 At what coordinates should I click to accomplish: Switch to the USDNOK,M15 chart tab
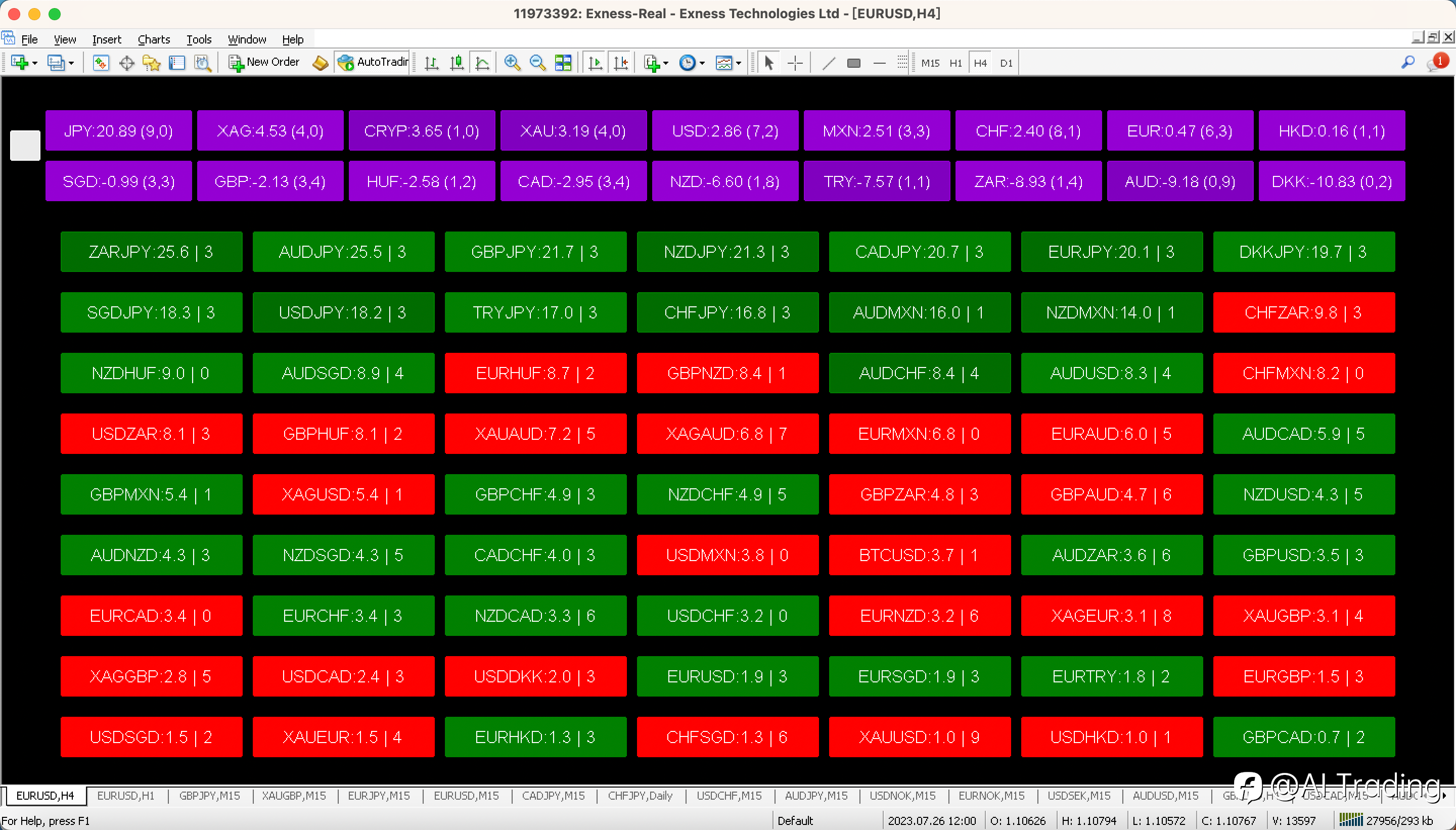[902, 795]
